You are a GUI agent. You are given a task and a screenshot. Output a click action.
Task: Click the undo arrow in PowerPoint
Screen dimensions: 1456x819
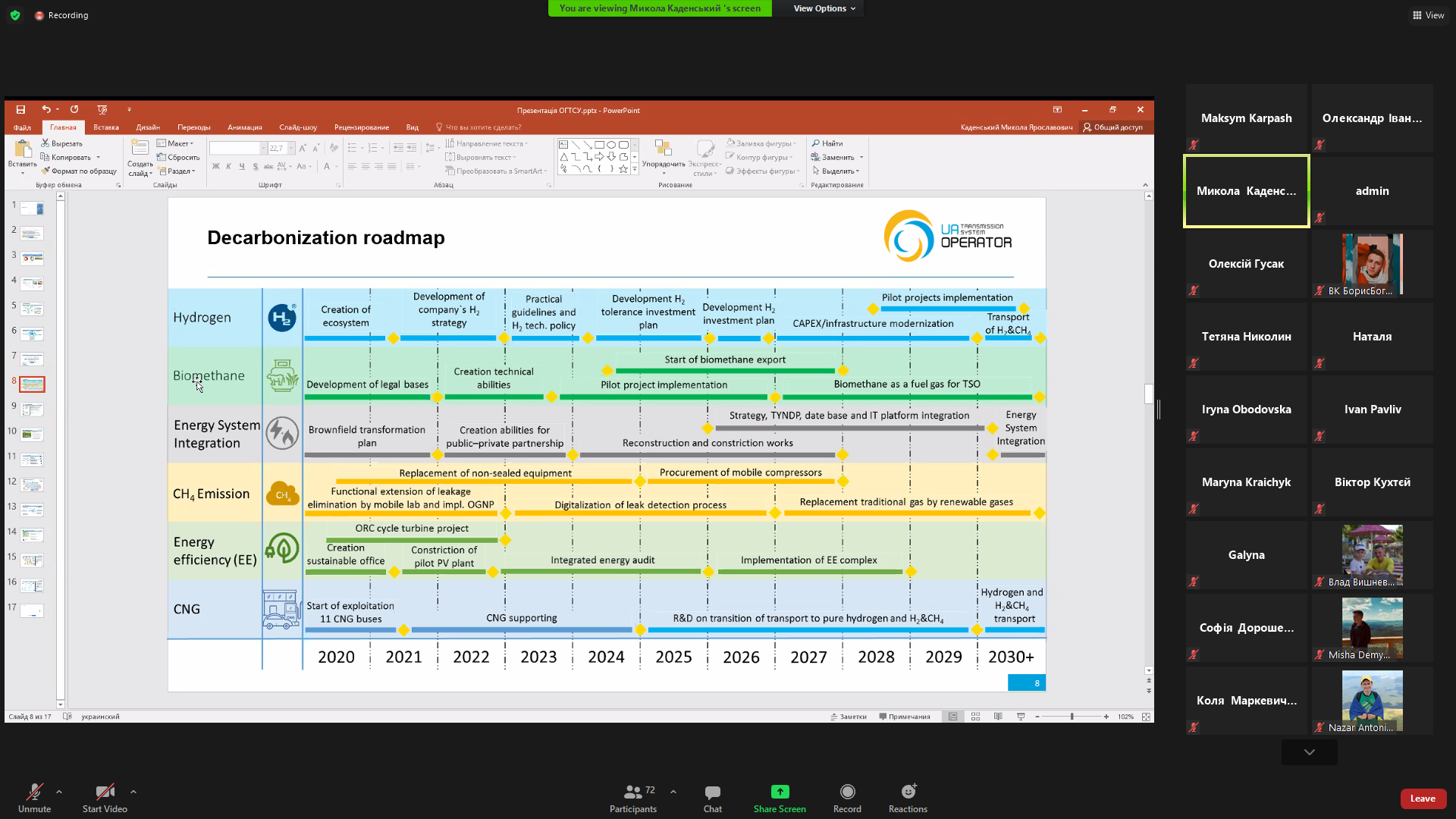(x=45, y=110)
